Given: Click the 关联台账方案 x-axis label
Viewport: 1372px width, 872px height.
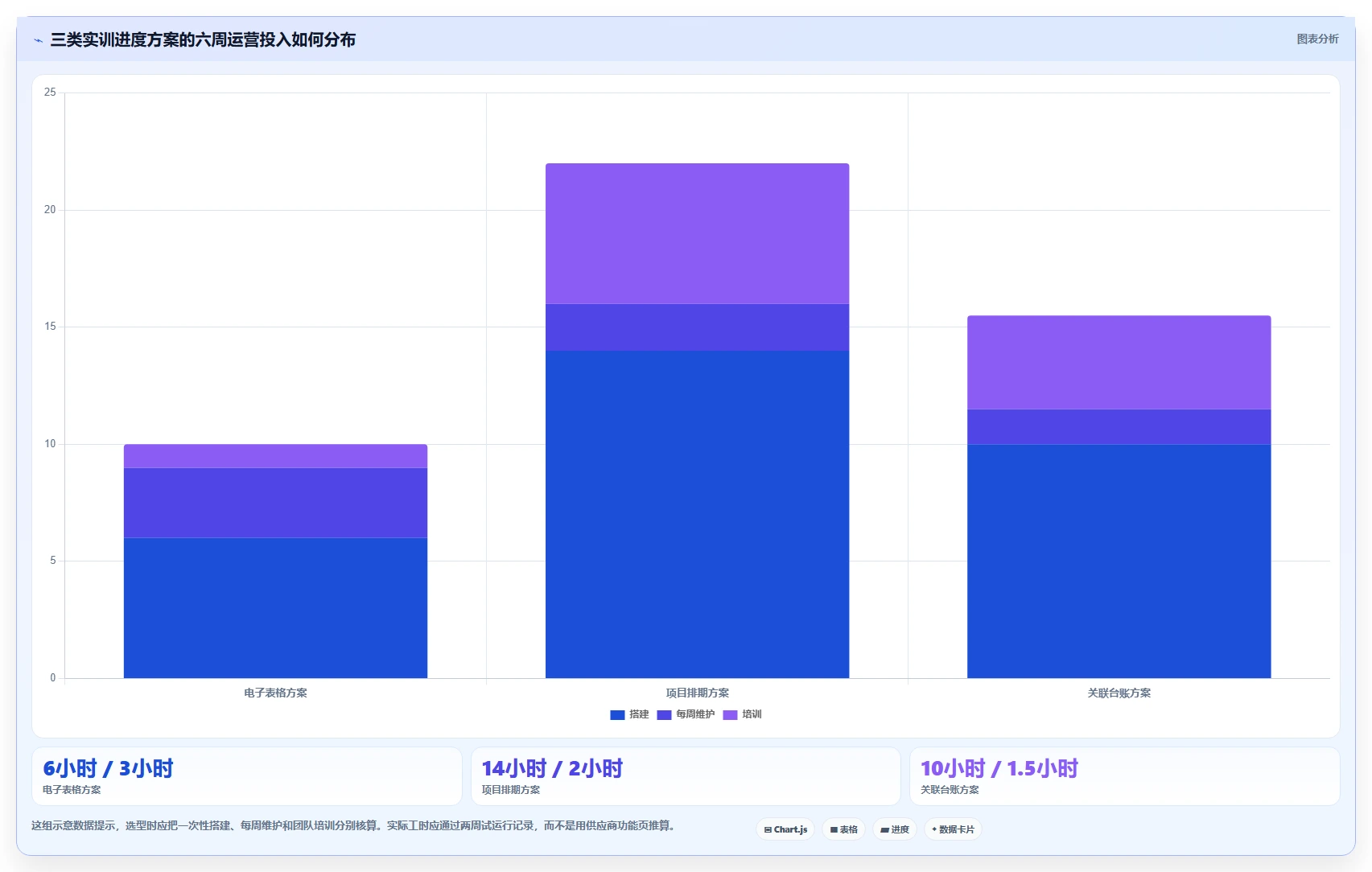Looking at the screenshot, I should click(x=1119, y=693).
